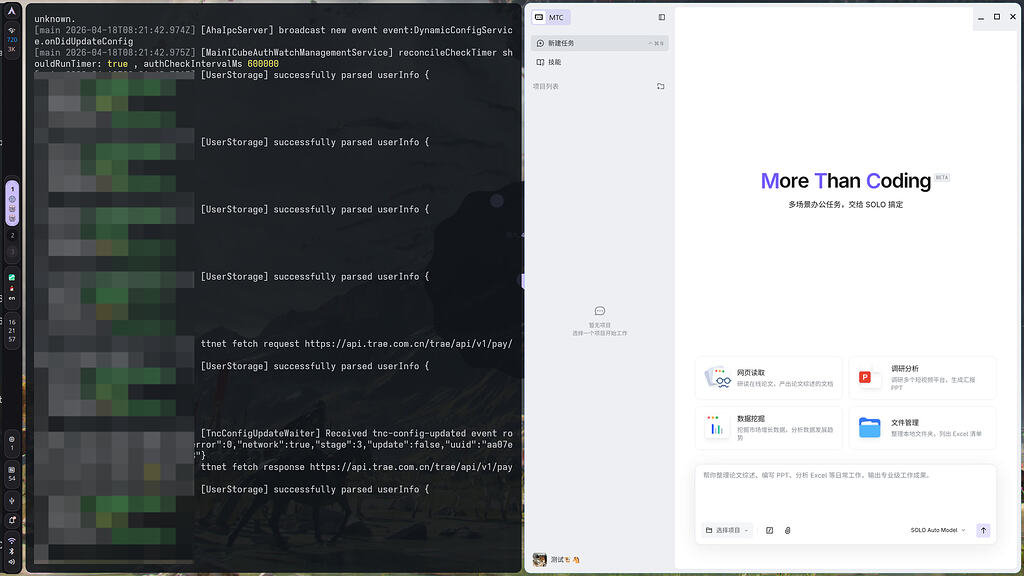The width and height of the screenshot is (1024, 576).
Task: Click the More Than Coding headline
Action: (846, 181)
